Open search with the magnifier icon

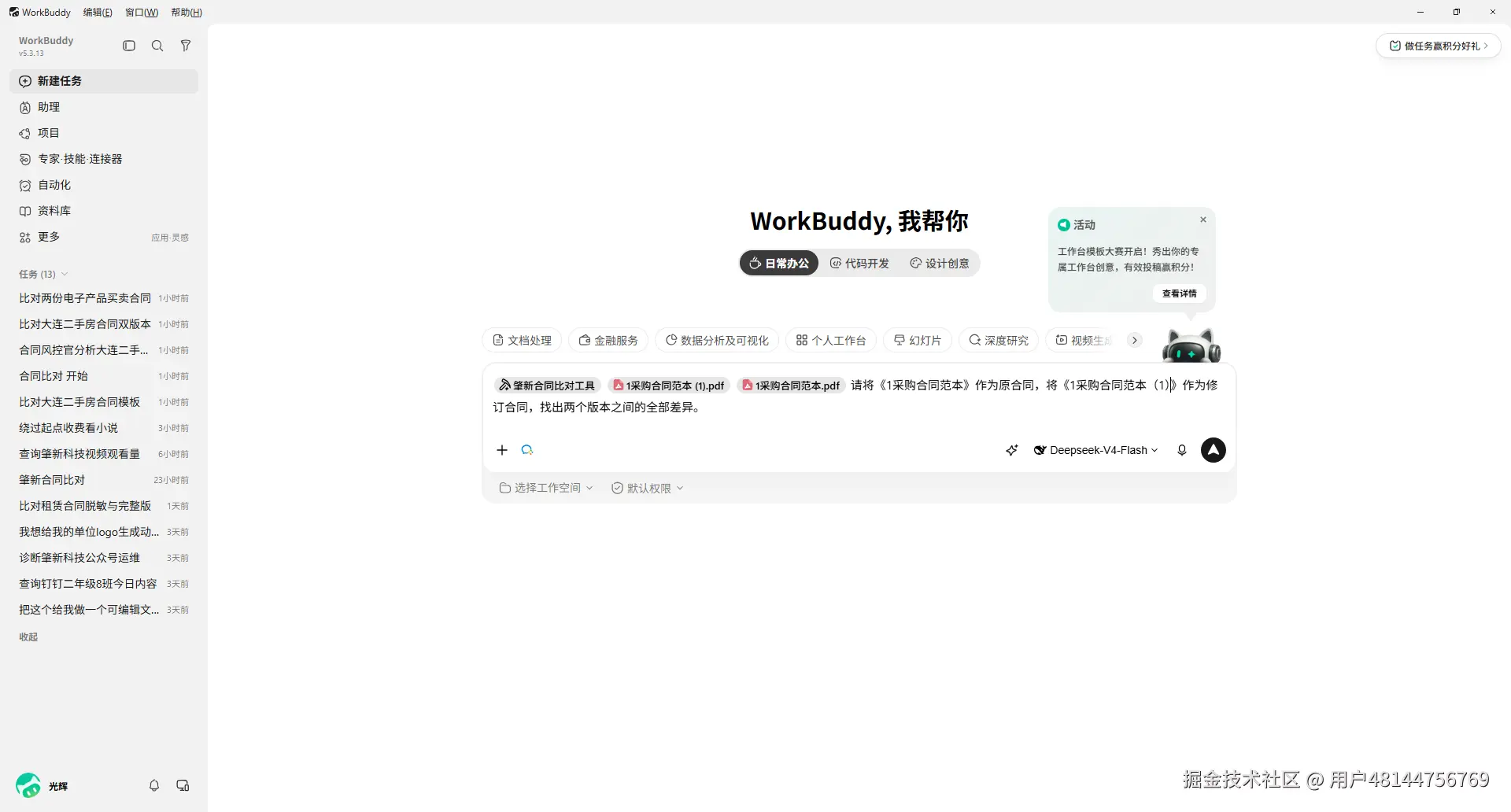tap(157, 46)
